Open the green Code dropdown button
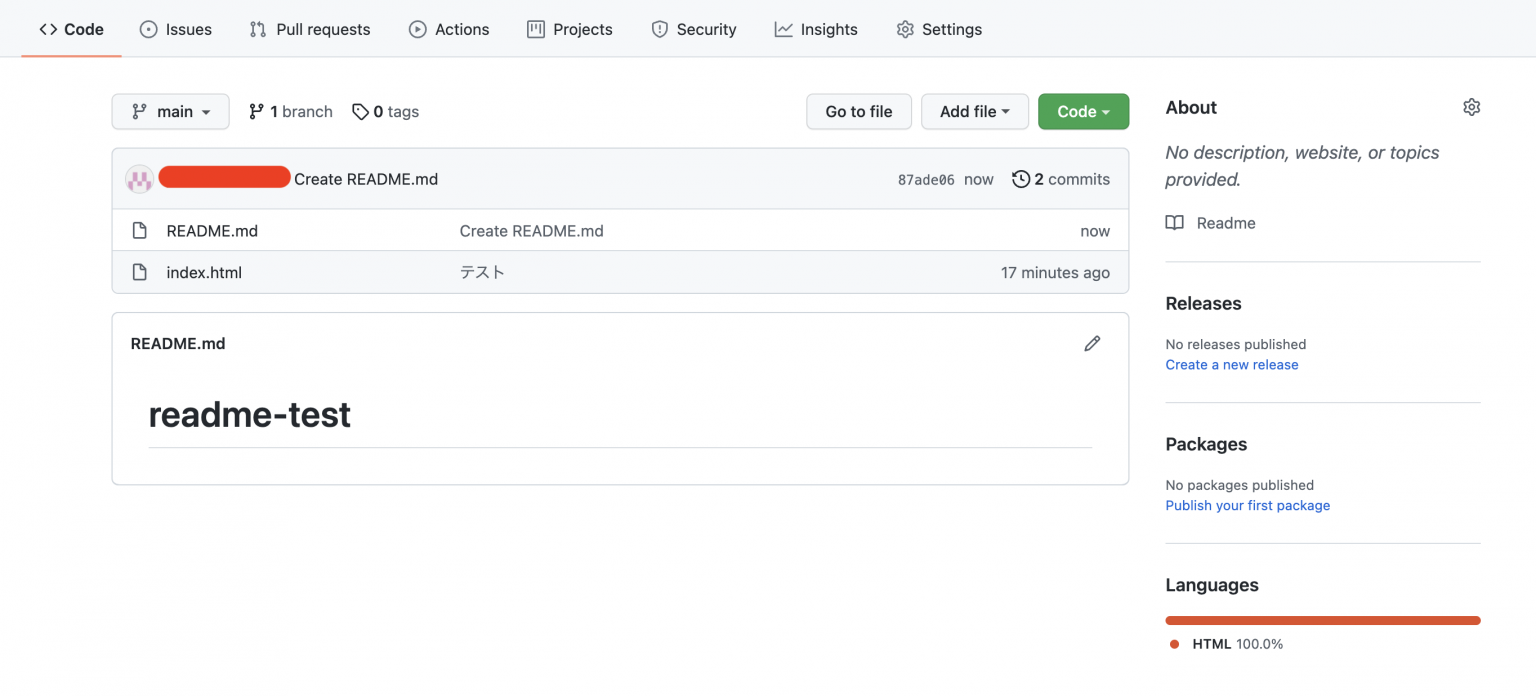Image resolution: width=1536 pixels, height=696 pixels. pos(1084,112)
